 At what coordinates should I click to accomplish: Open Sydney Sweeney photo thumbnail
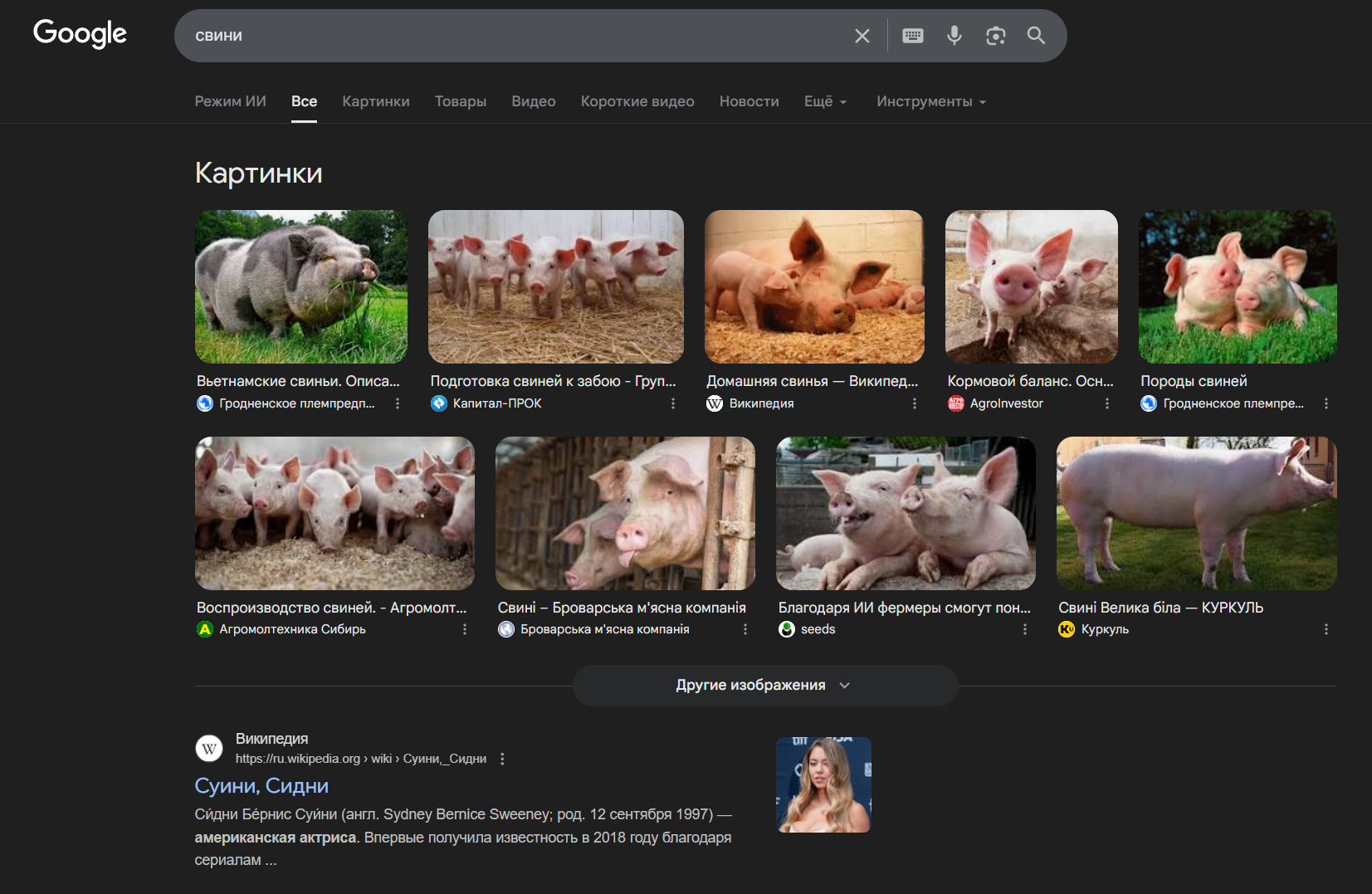coord(823,784)
